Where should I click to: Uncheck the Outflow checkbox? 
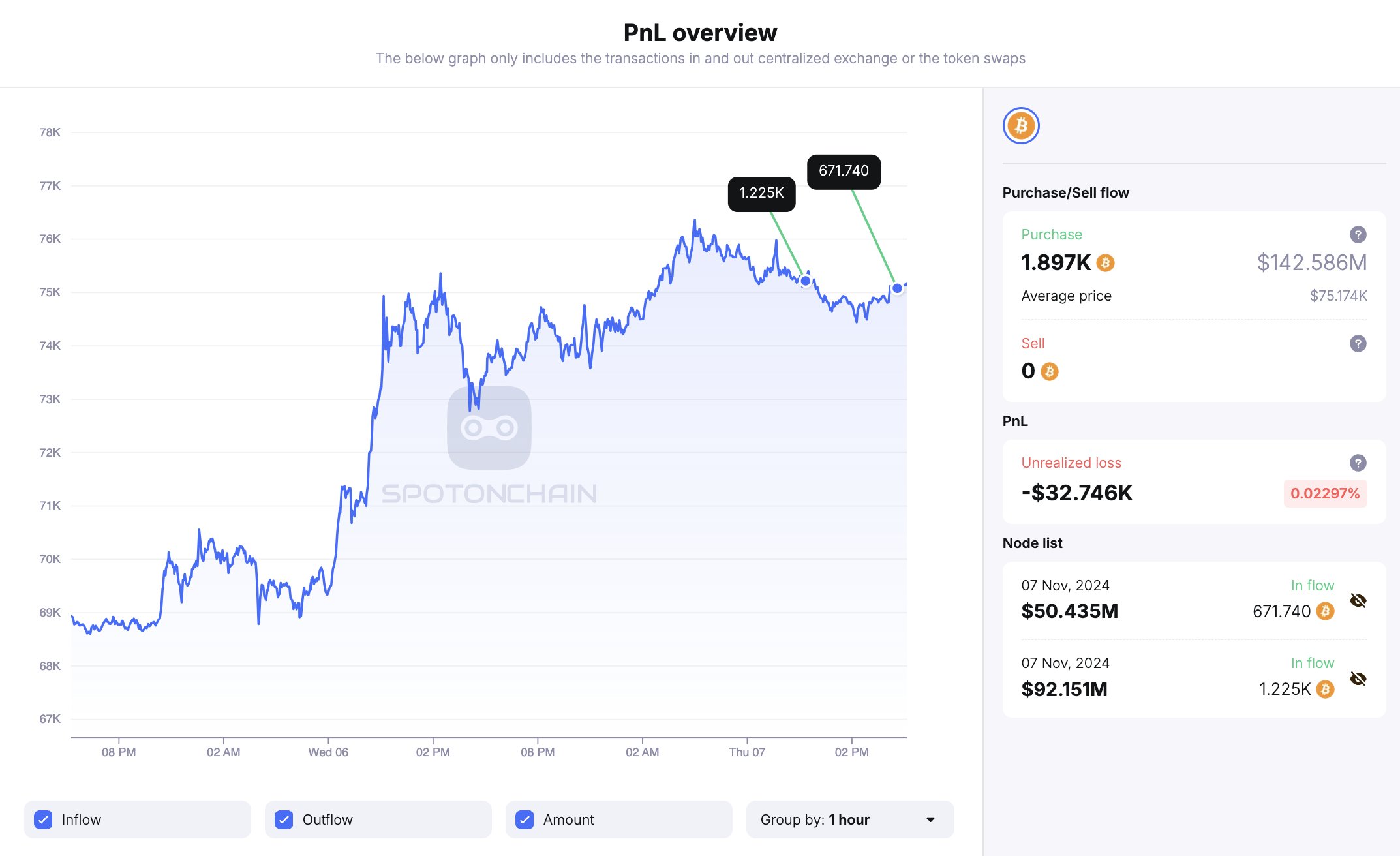[x=284, y=819]
